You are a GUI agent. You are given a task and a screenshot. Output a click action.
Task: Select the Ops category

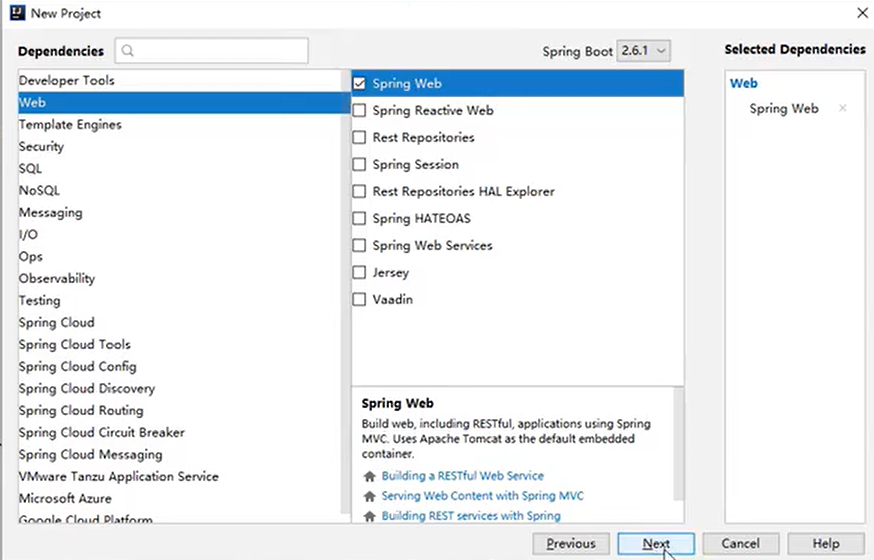(x=179, y=256)
